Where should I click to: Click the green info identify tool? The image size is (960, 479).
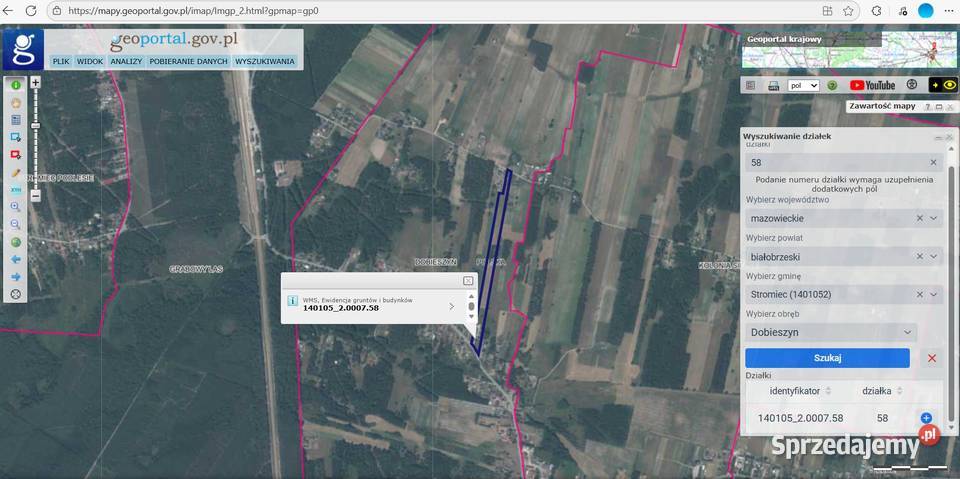pos(15,85)
